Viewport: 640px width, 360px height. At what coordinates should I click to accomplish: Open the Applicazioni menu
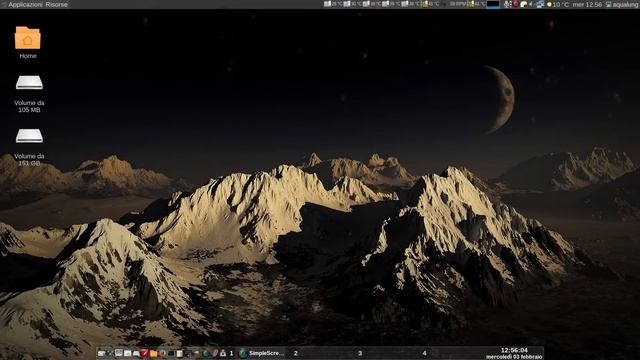(x=25, y=4)
